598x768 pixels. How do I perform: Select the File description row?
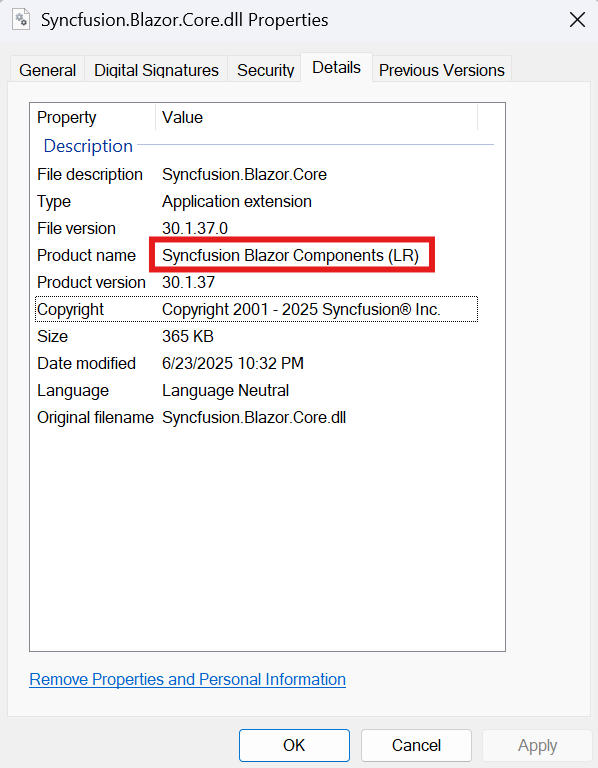[256, 174]
